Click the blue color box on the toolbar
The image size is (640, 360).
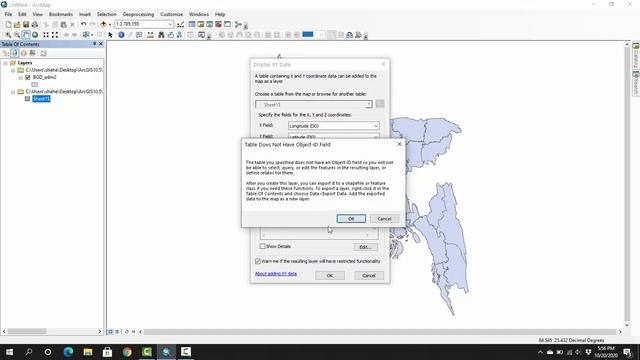point(308,35)
